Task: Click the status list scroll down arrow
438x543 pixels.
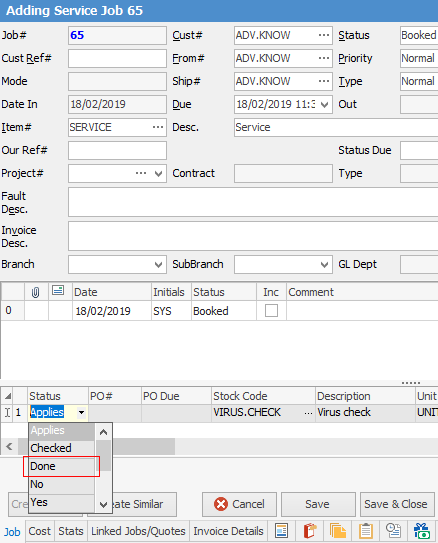Action: [x=104, y=505]
